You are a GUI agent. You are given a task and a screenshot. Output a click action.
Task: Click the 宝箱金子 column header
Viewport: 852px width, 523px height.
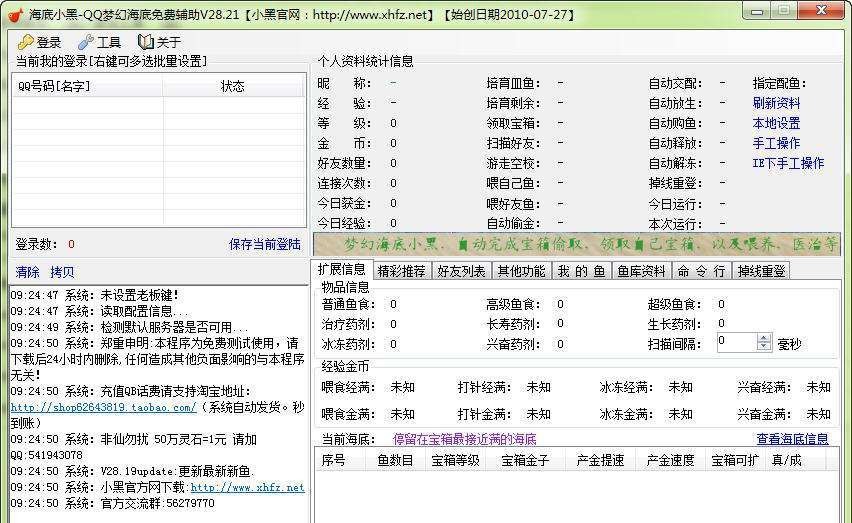525,460
